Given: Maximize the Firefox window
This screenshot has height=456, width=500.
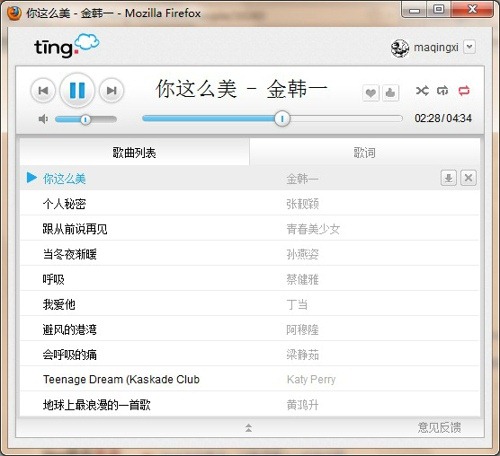Looking at the screenshot, I should tap(439, 9).
